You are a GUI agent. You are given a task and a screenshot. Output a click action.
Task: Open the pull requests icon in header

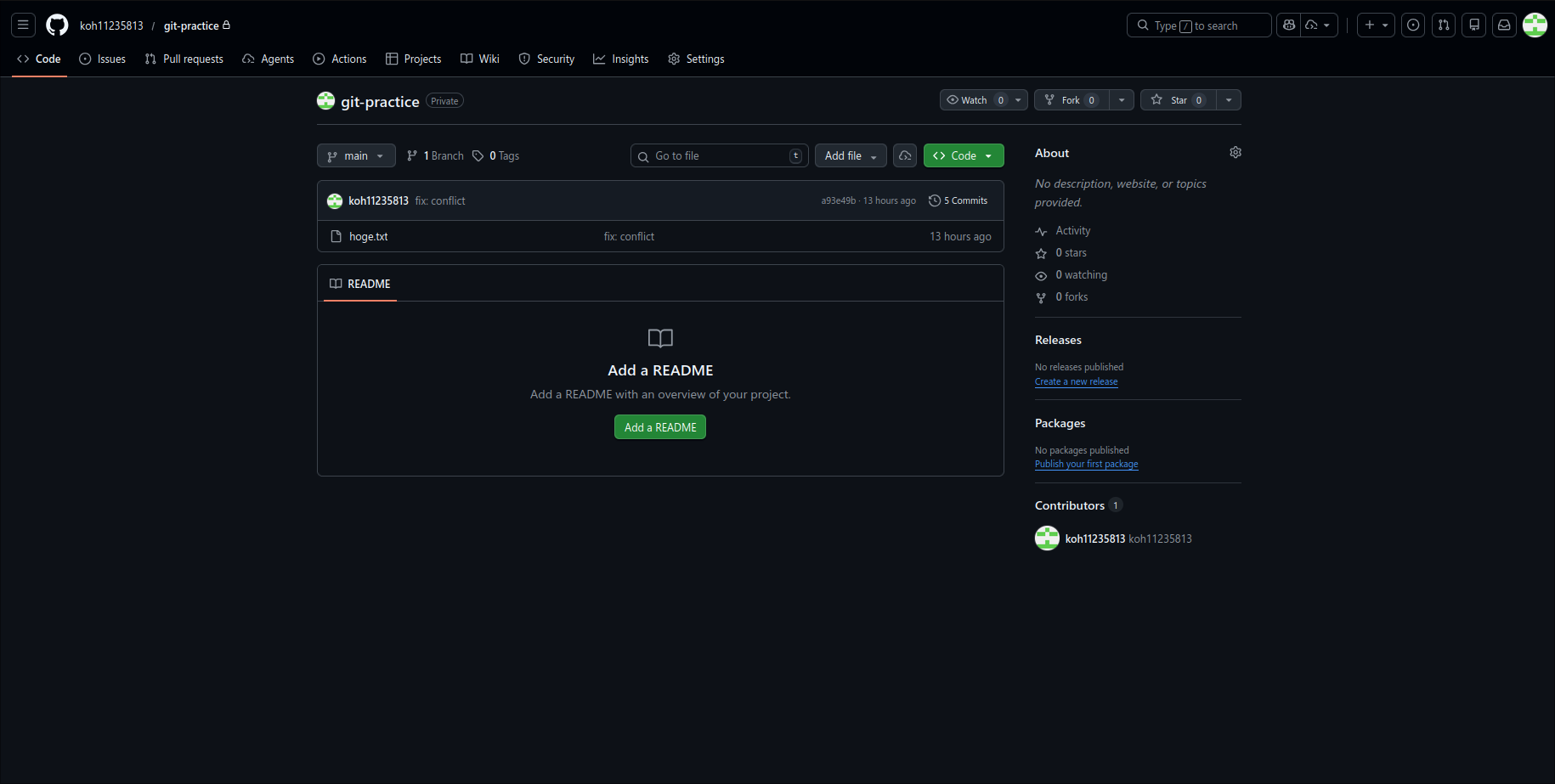(x=1444, y=25)
